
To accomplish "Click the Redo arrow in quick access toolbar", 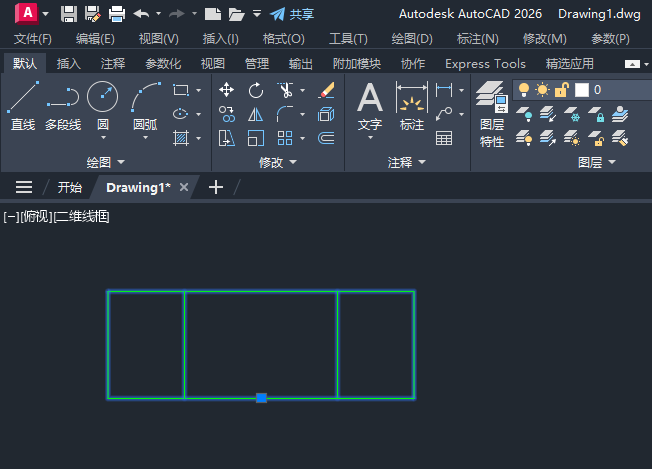I will point(177,14).
